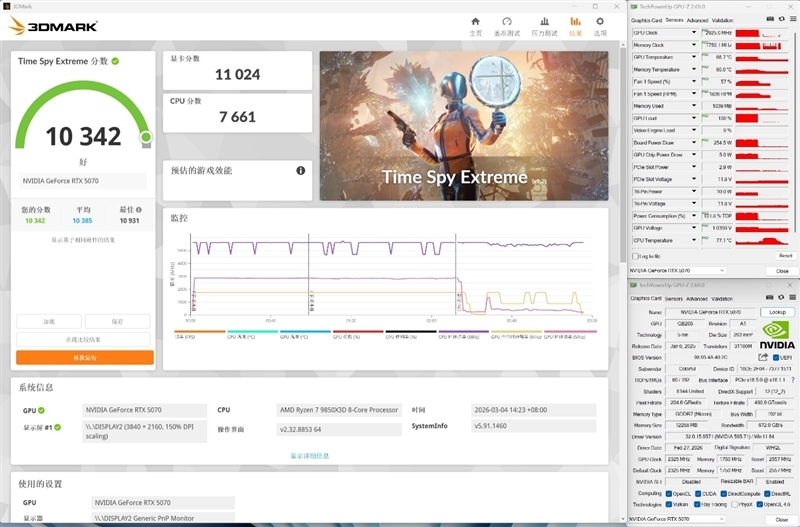This screenshot has width=800, height=527.
Task: Click the orange 再次运行 run again button
Action: 85,358
